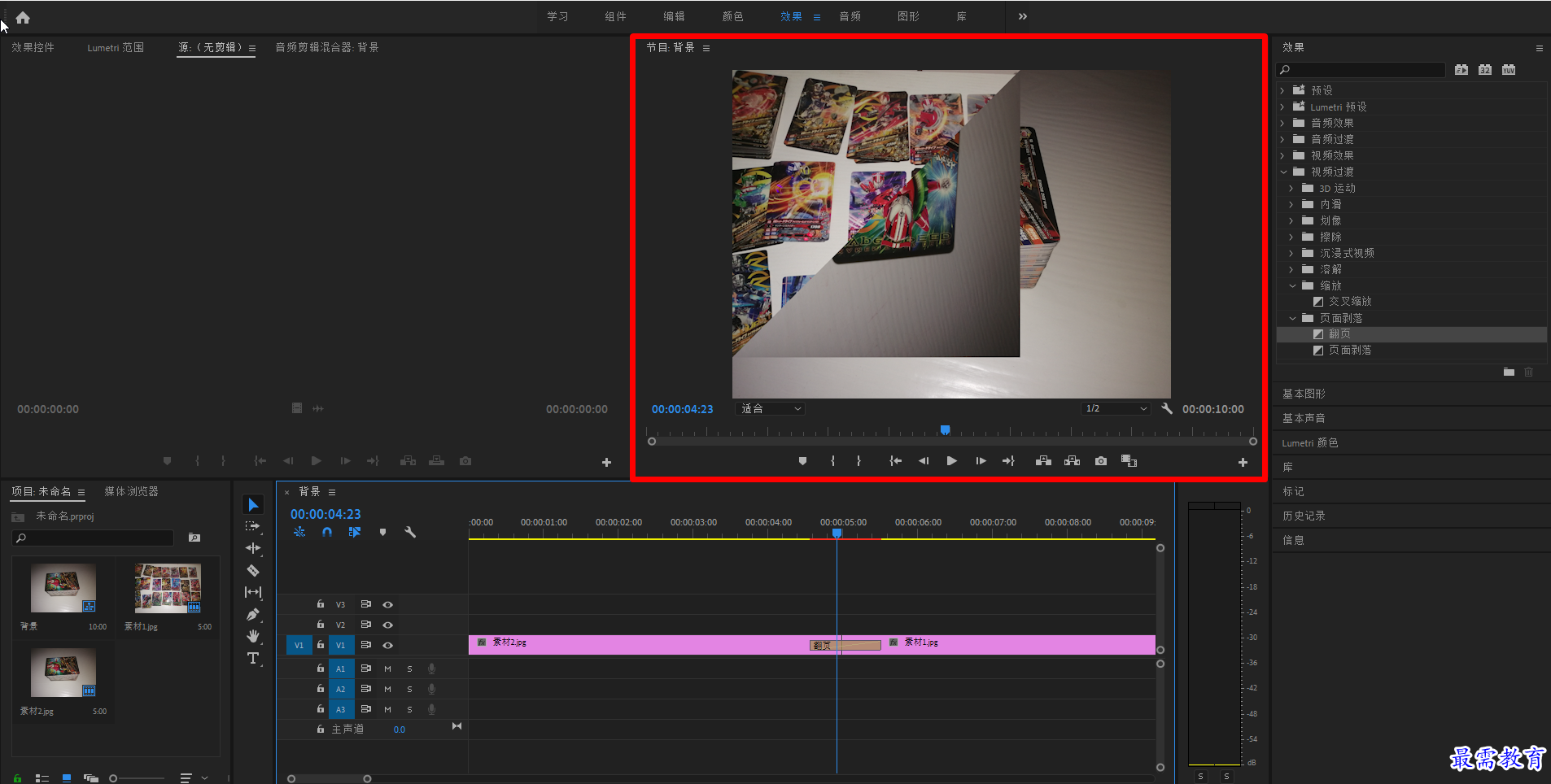Image resolution: width=1551 pixels, height=784 pixels.
Task: Select the Type tool
Action: 253,658
